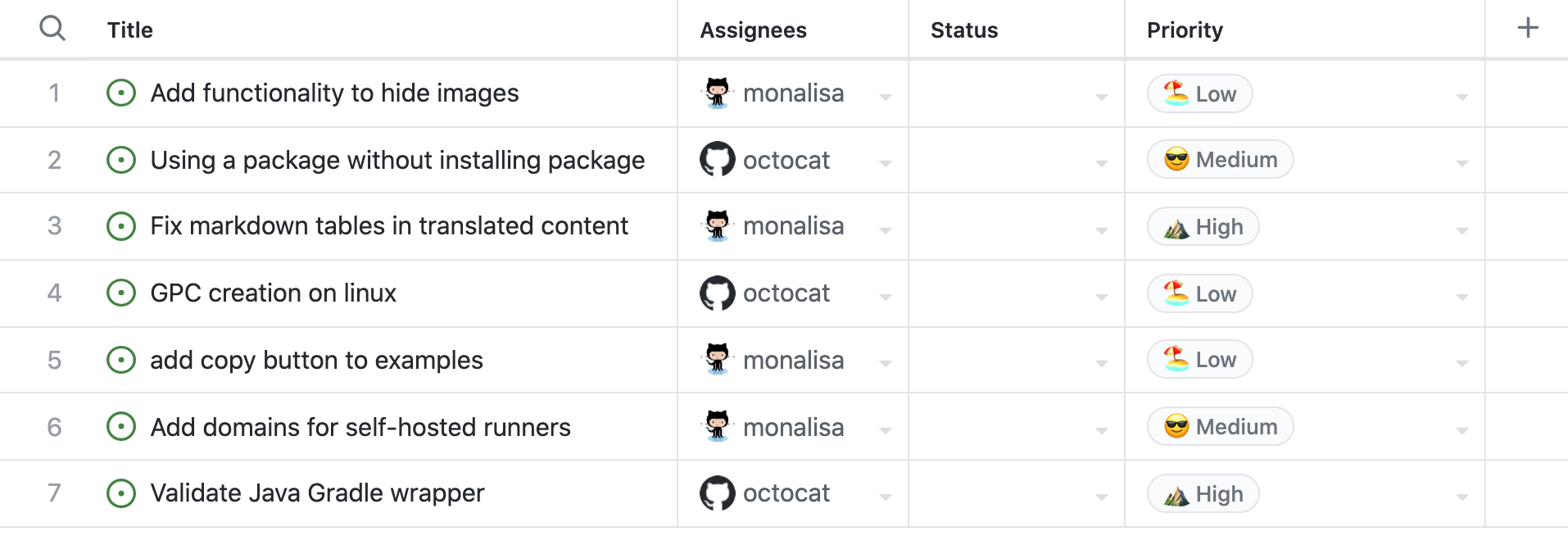Click the empty Status cell for "GPC creation on linux"
This screenshot has height=536, width=1568.
tap(1016, 293)
